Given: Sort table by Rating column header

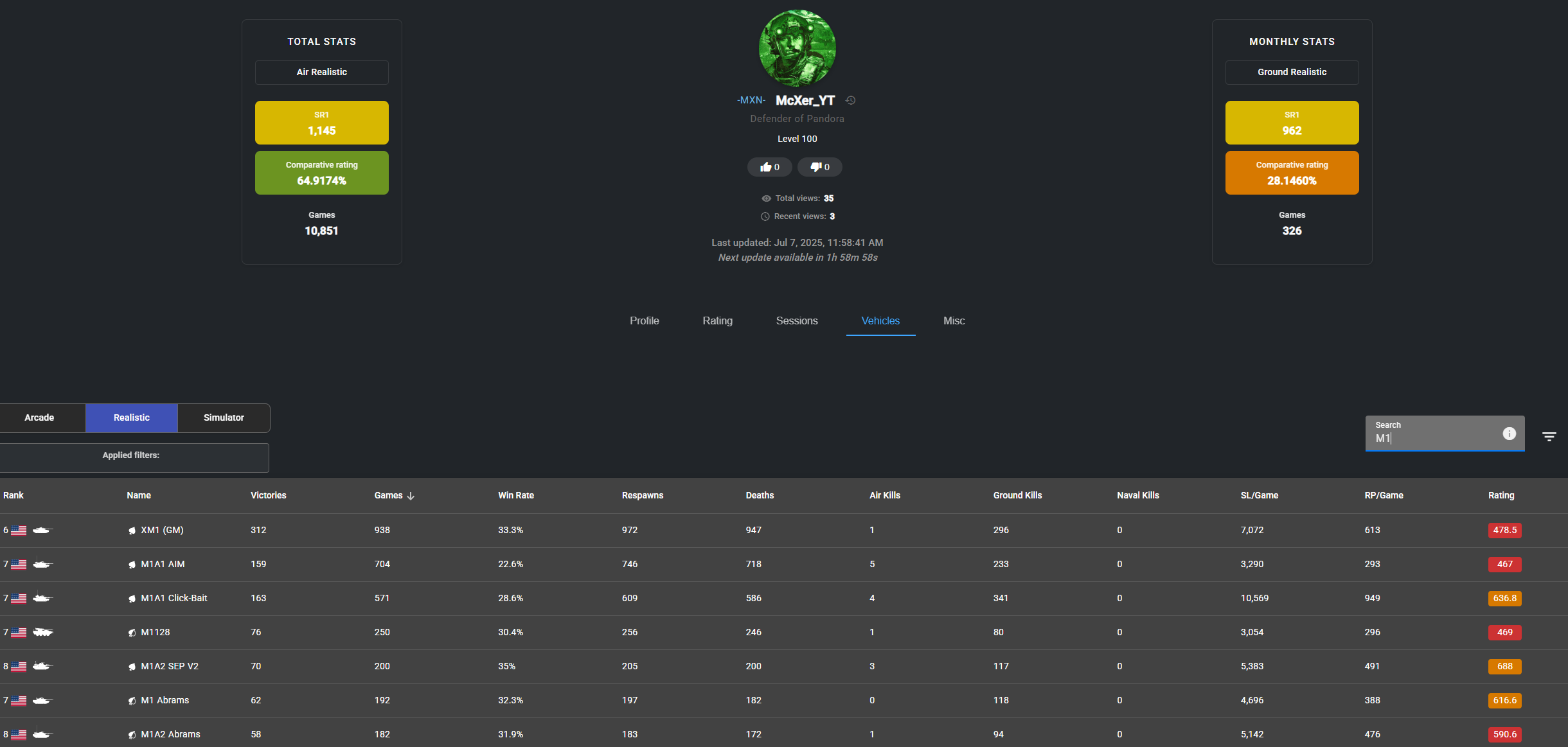Looking at the screenshot, I should pyautogui.click(x=1501, y=495).
